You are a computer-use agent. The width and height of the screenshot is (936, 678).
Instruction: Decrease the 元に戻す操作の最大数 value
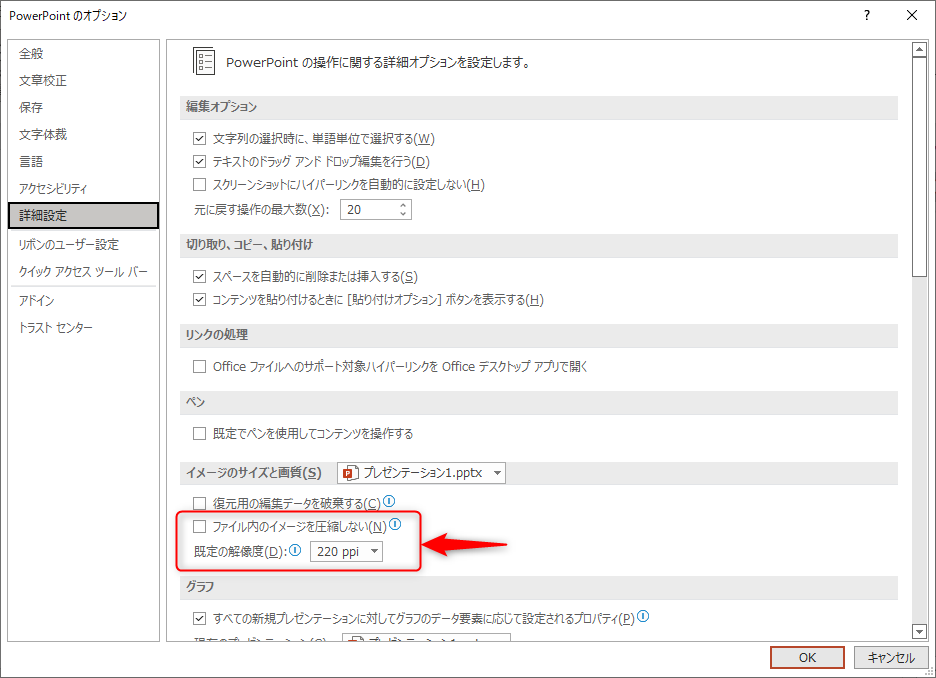(403, 214)
